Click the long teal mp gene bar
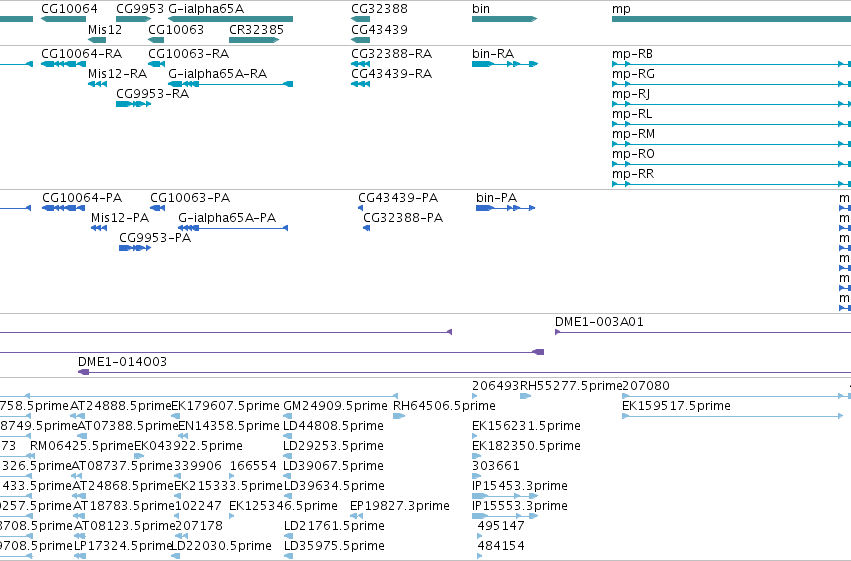 point(731,19)
